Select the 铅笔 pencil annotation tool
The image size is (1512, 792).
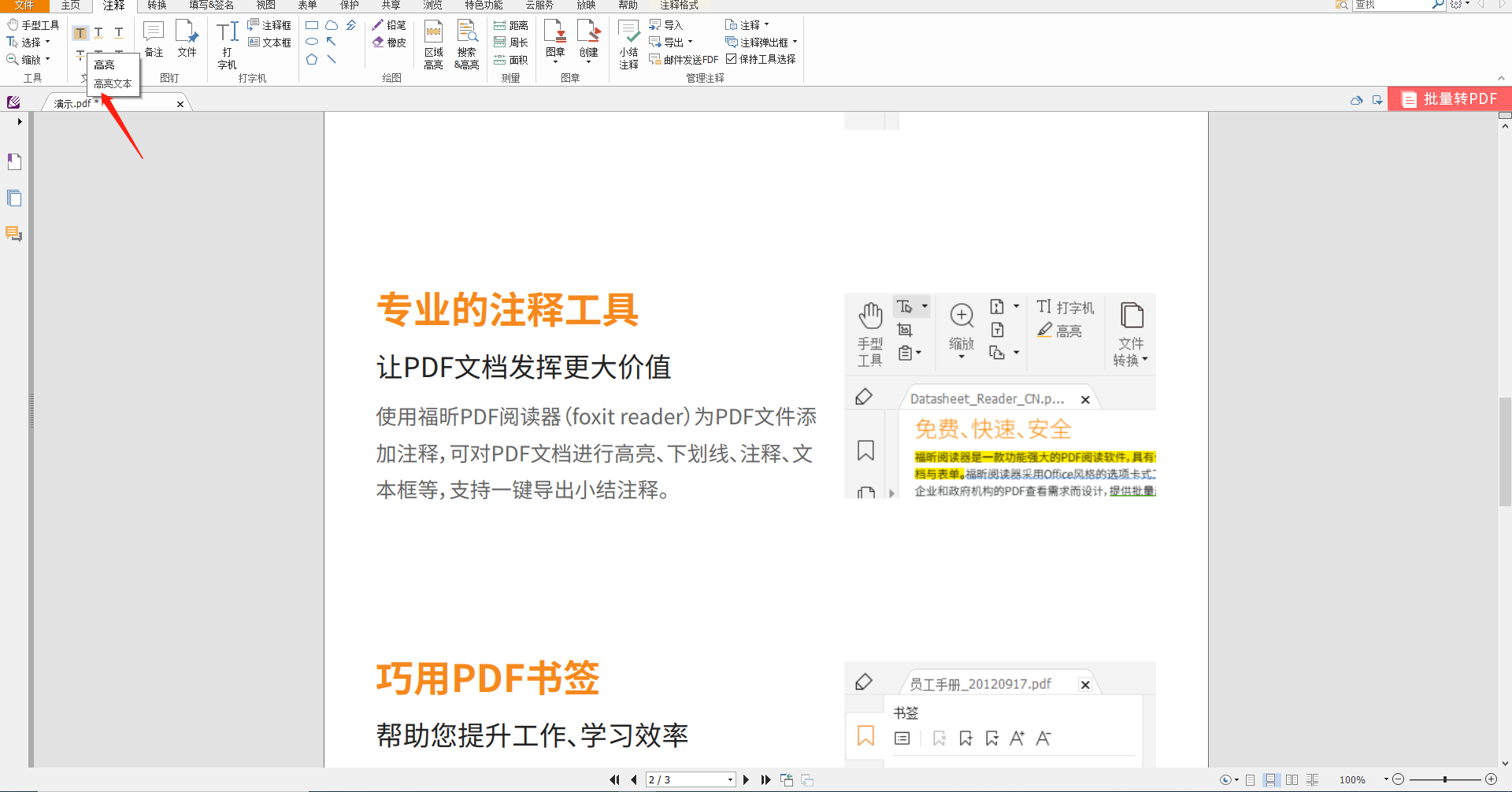(x=390, y=24)
